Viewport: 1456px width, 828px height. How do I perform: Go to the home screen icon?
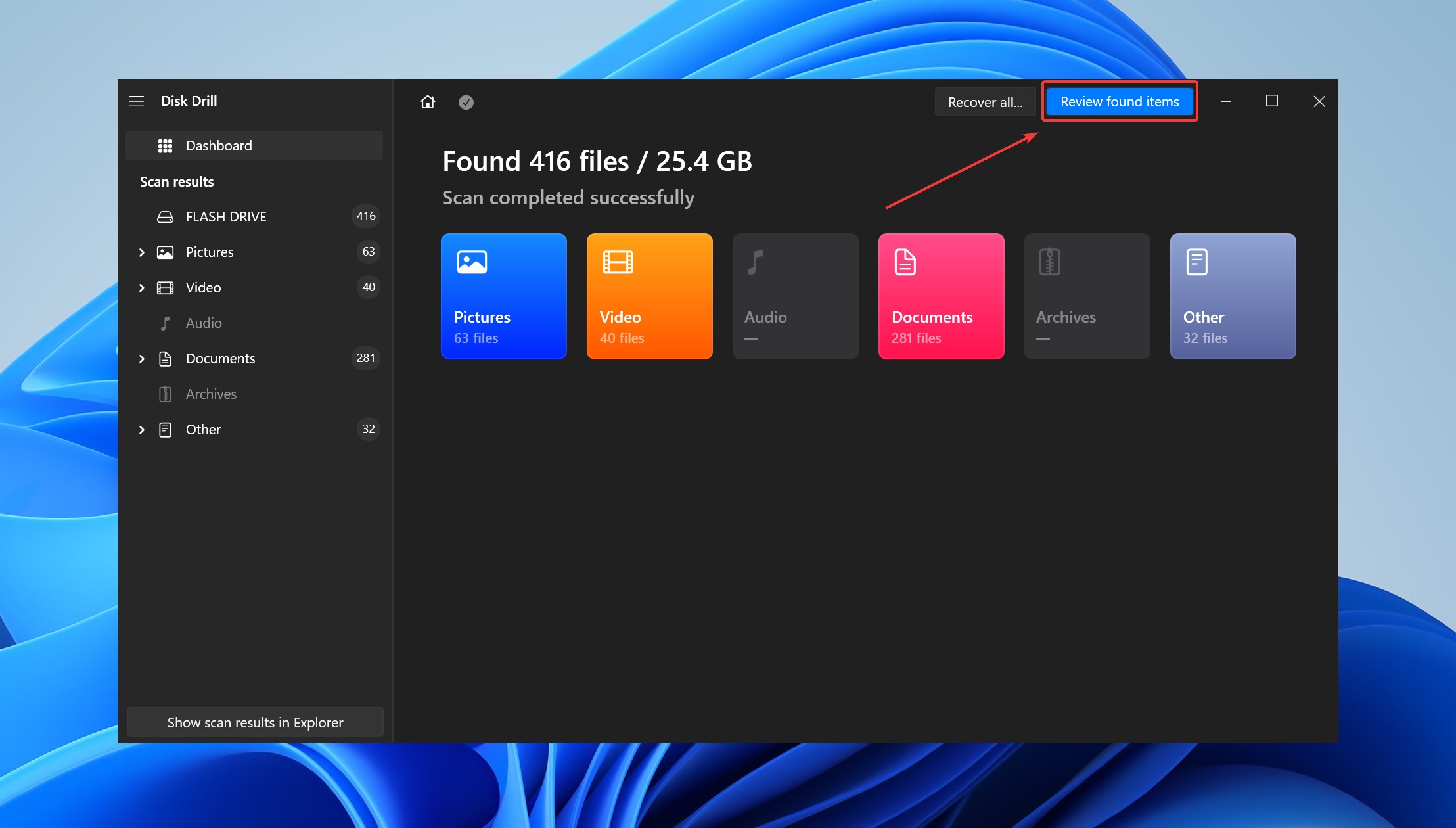[x=428, y=102]
